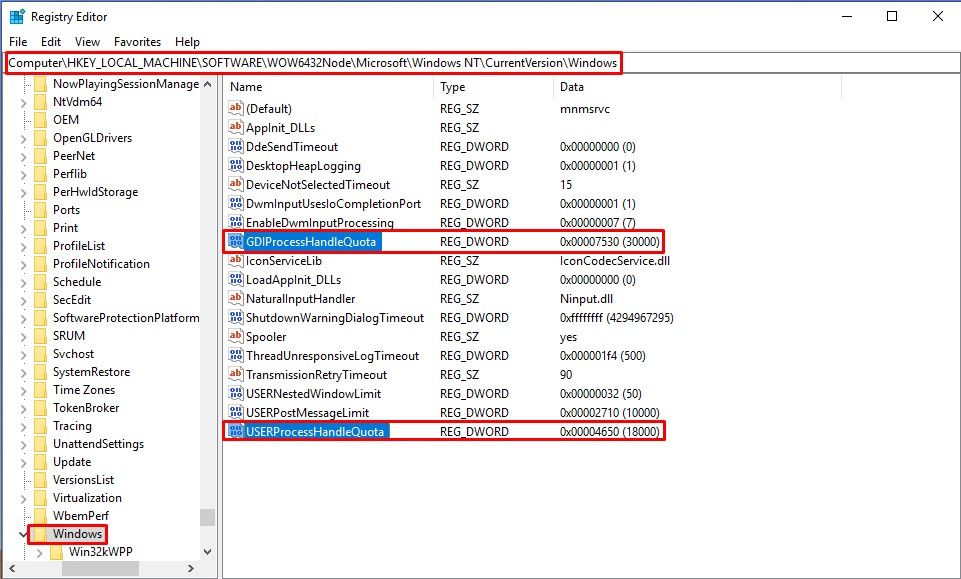Click the icon beside the (Default) value
The image size is (961, 579).
(236, 109)
